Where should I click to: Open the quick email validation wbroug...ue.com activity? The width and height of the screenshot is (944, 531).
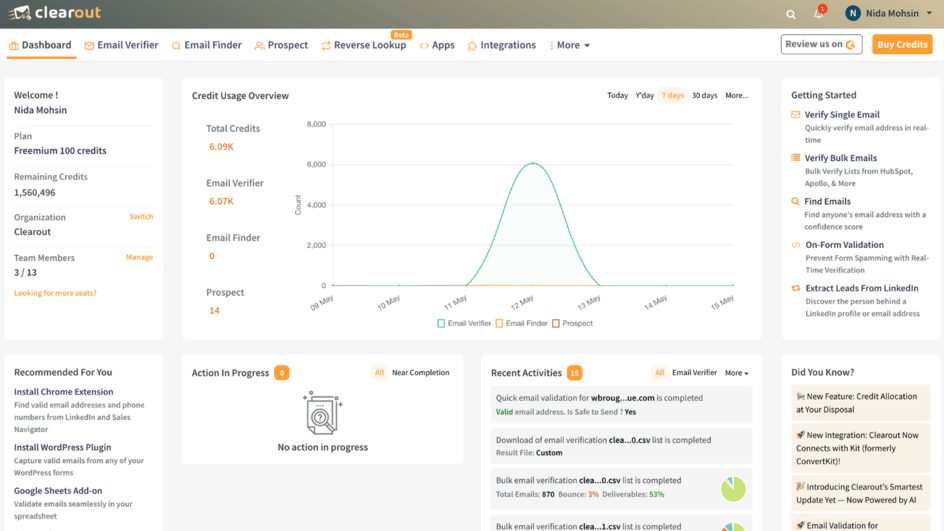(621, 405)
